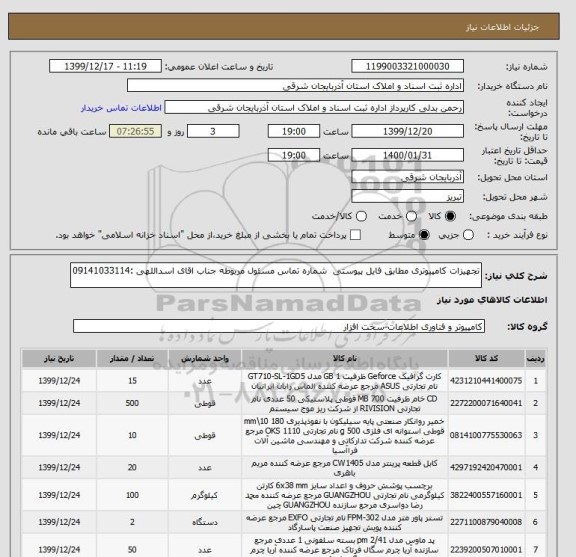This screenshot has height=557, width=576.
Task: Click the price validity date 1400/01/31
Action: point(407,155)
